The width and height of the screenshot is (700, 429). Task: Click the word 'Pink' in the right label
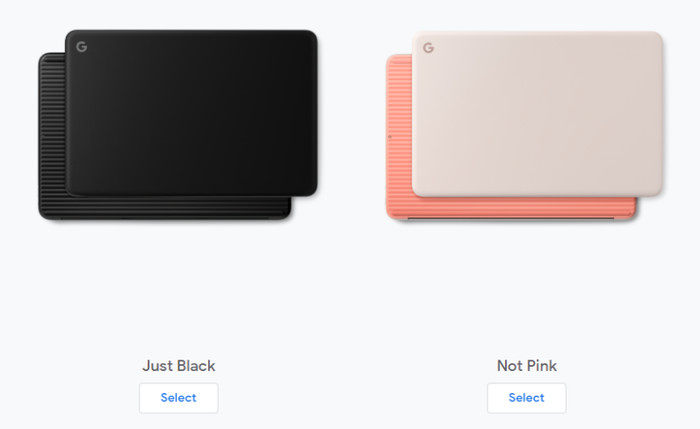point(542,366)
